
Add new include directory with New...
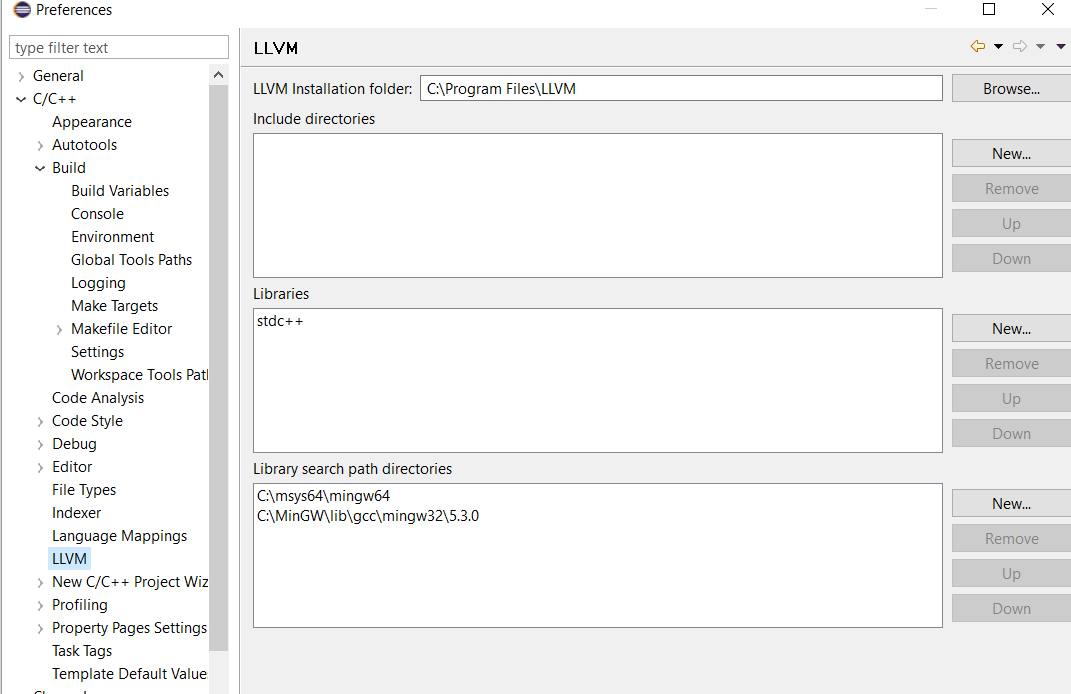[1011, 154]
